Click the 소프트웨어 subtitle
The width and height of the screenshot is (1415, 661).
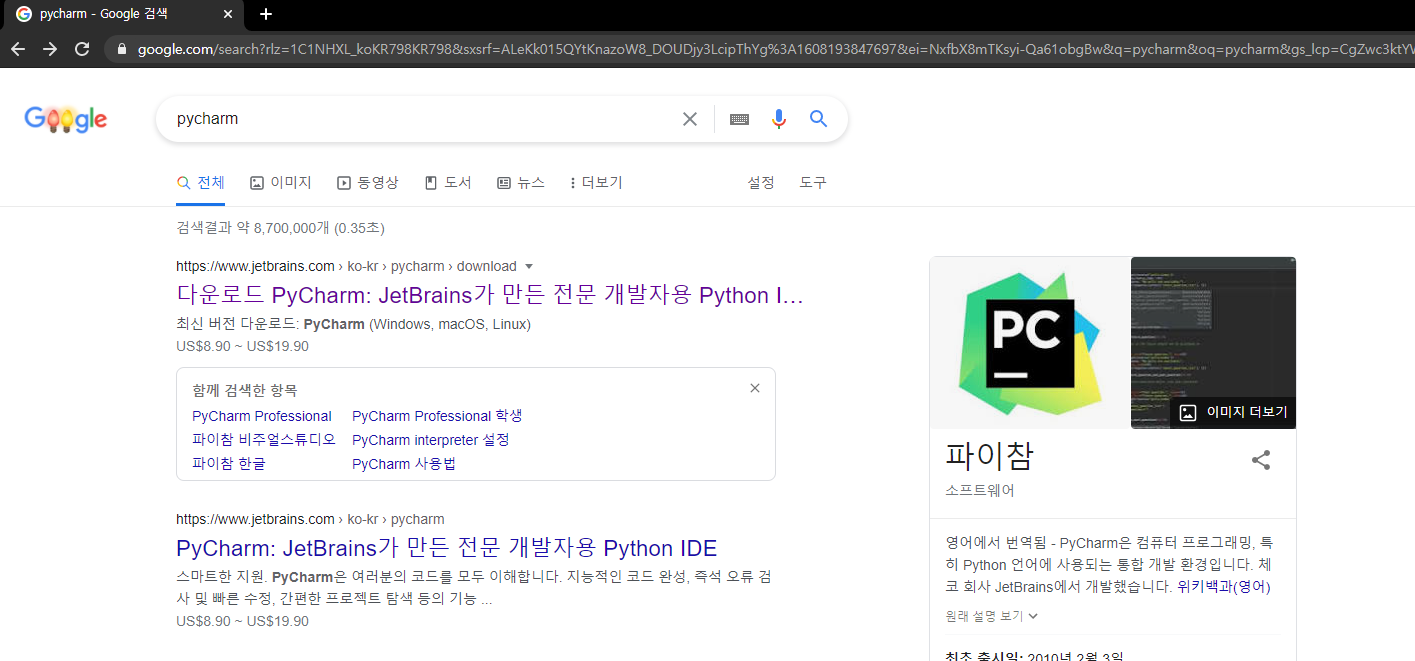[980, 491]
